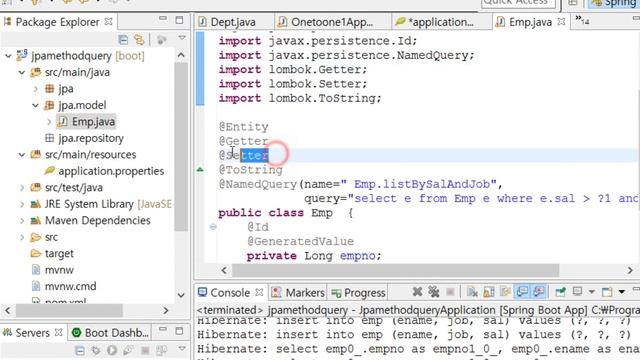Click Console terminate stop button

point(450,292)
